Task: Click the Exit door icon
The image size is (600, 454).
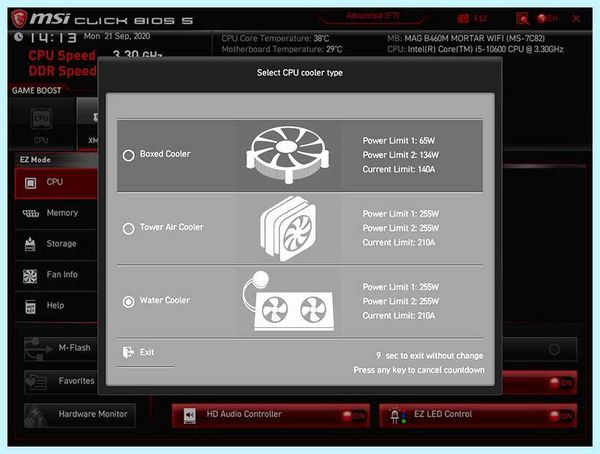Action: tap(128, 352)
